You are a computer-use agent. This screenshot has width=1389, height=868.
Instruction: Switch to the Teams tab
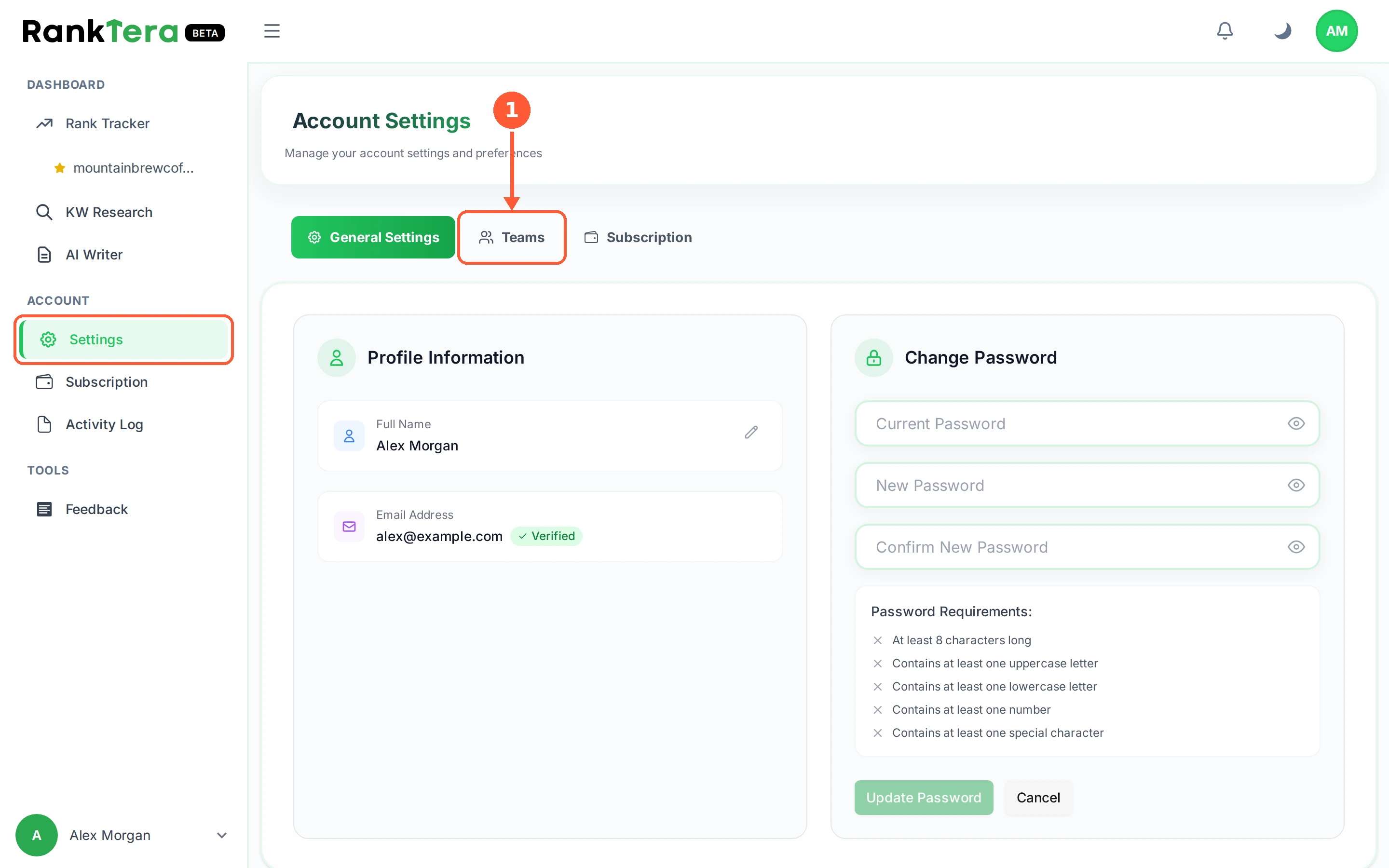(x=511, y=237)
